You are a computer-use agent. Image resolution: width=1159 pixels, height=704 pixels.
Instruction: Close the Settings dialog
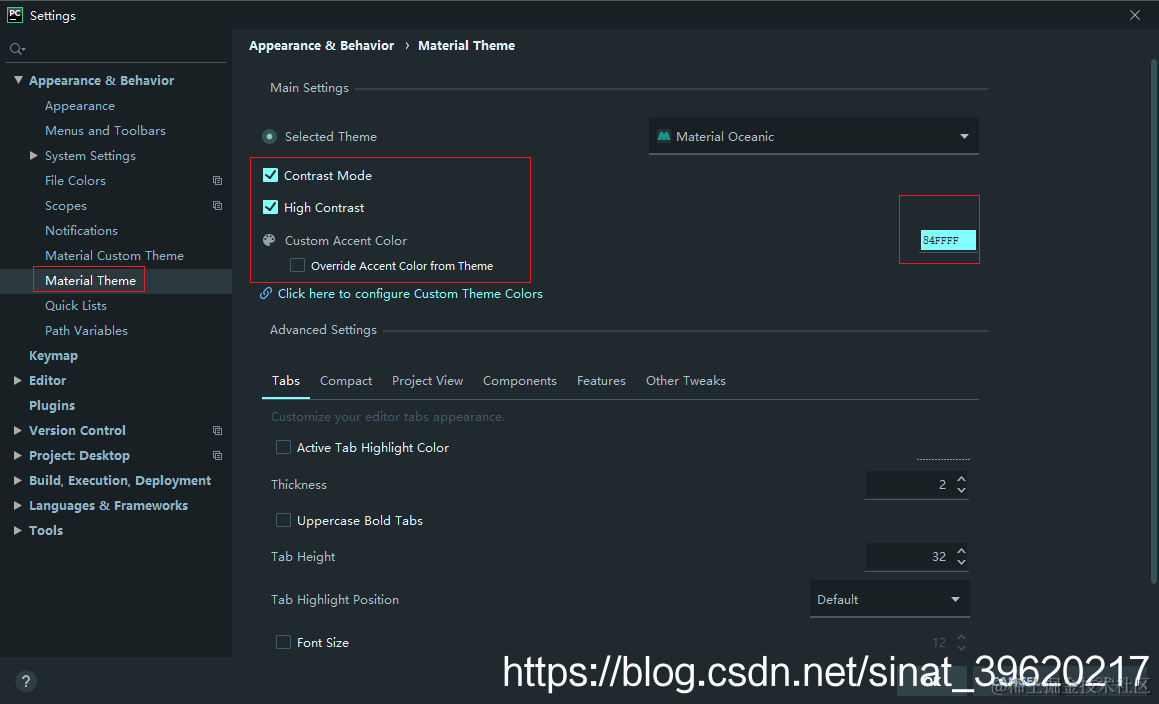(1135, 15)
